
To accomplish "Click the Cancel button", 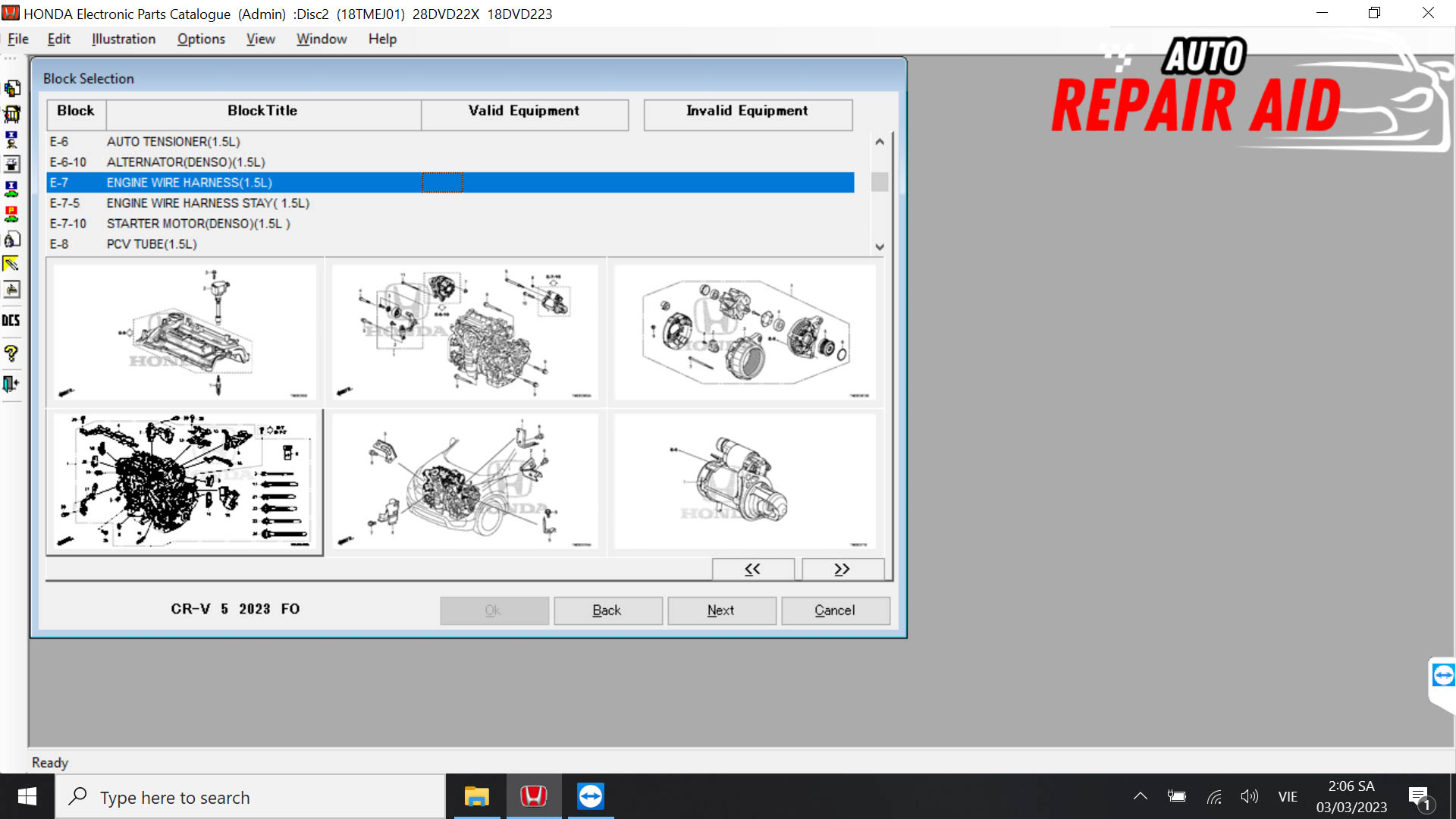I will 835,610.
